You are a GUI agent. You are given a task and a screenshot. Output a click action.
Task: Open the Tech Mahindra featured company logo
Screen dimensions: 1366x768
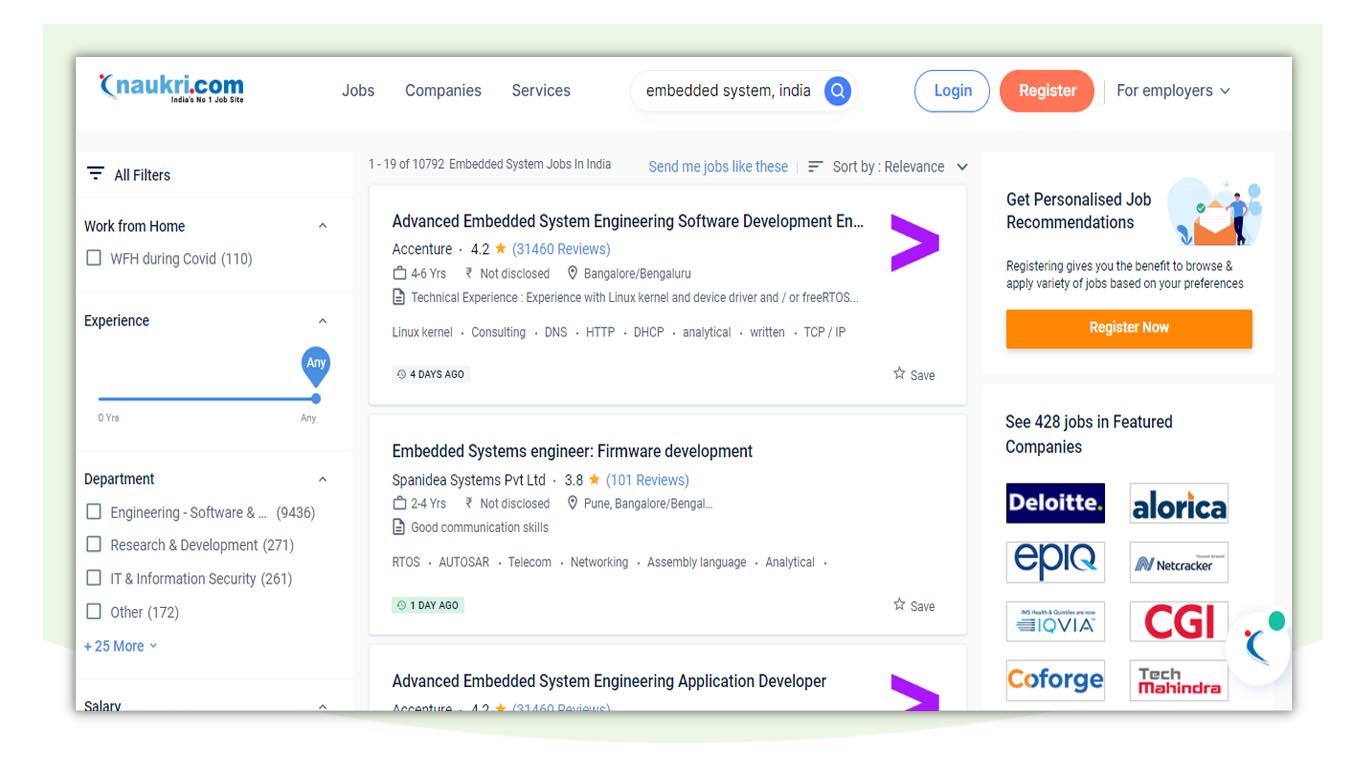[1179, 680]
